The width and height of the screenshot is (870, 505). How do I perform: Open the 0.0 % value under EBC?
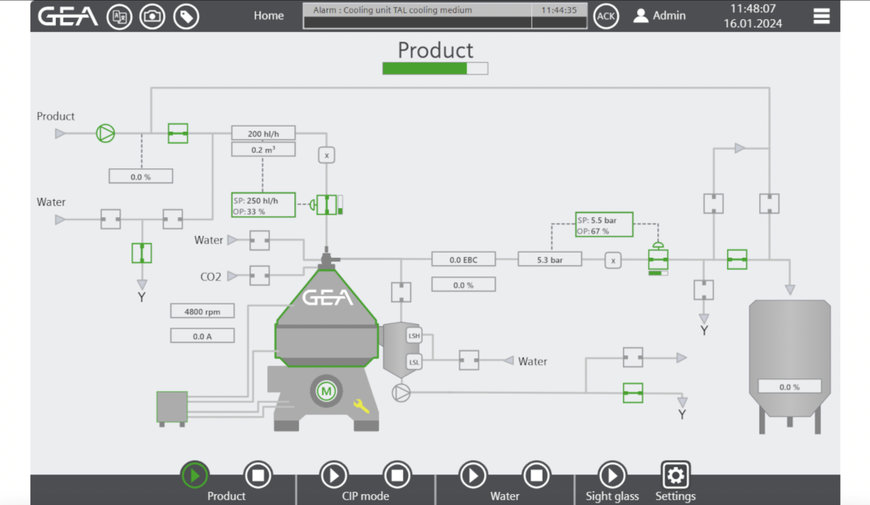tap(463, 285)
